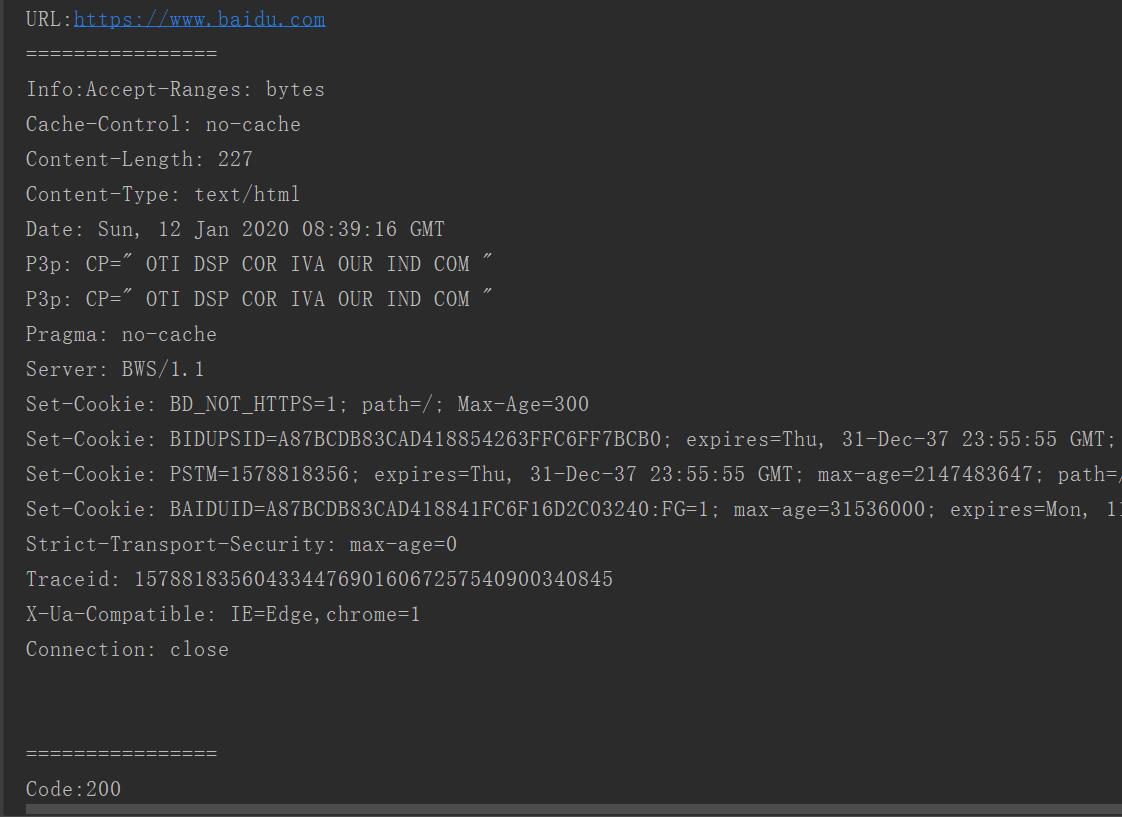Click the Set-Cookie: BD_NOT_HTTPS=1 line
The height and width of the screenshot is (817, 1122).
pos(308,405)
